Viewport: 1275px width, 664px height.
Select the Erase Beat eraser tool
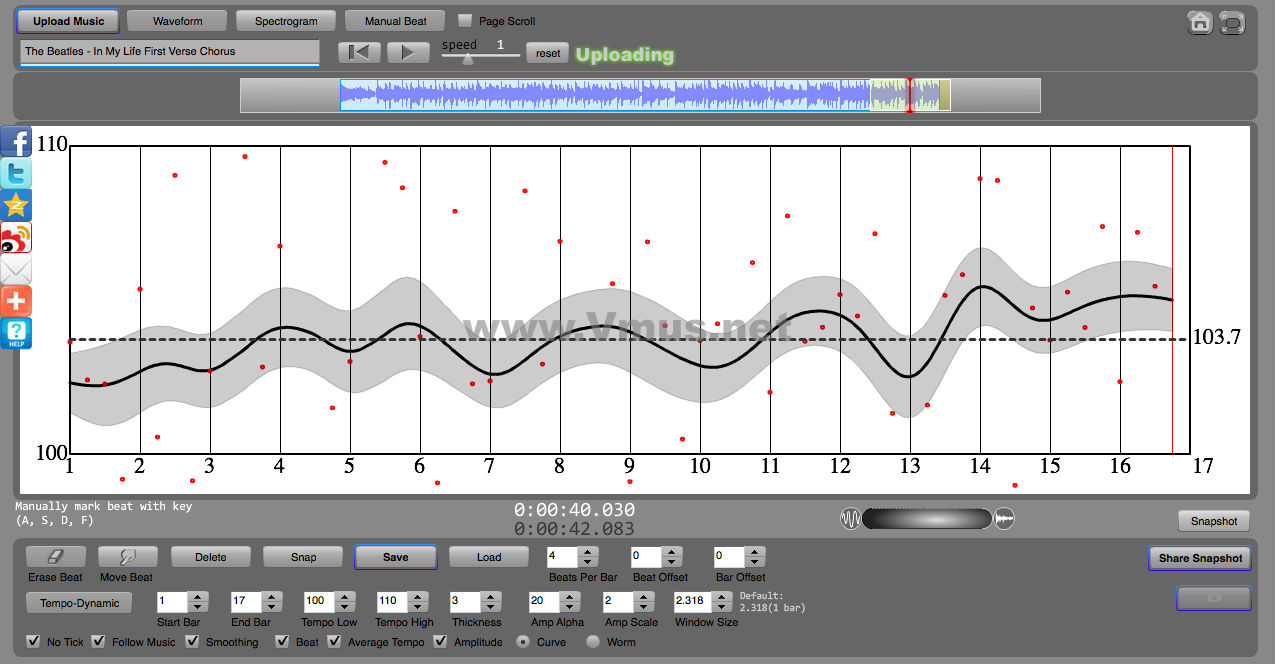pyautogui.click(x=56, y=557)
